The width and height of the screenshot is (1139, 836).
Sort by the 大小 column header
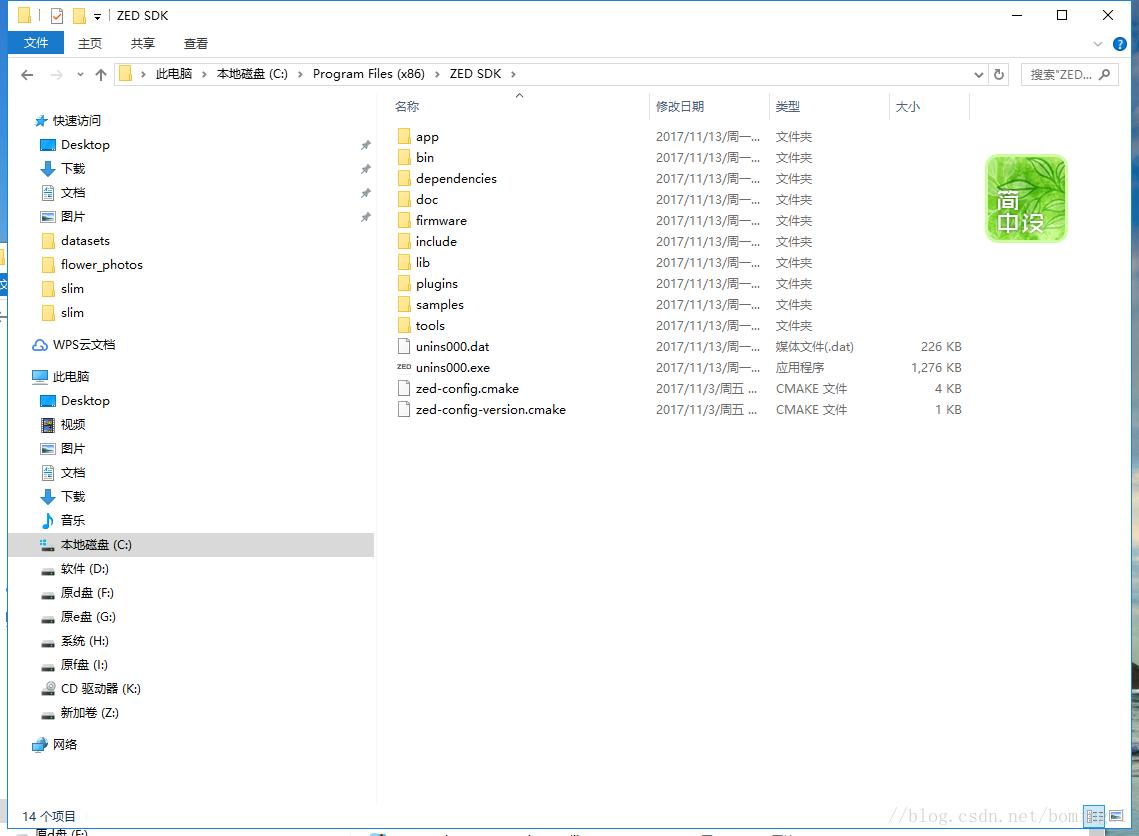tap(907, 106)
